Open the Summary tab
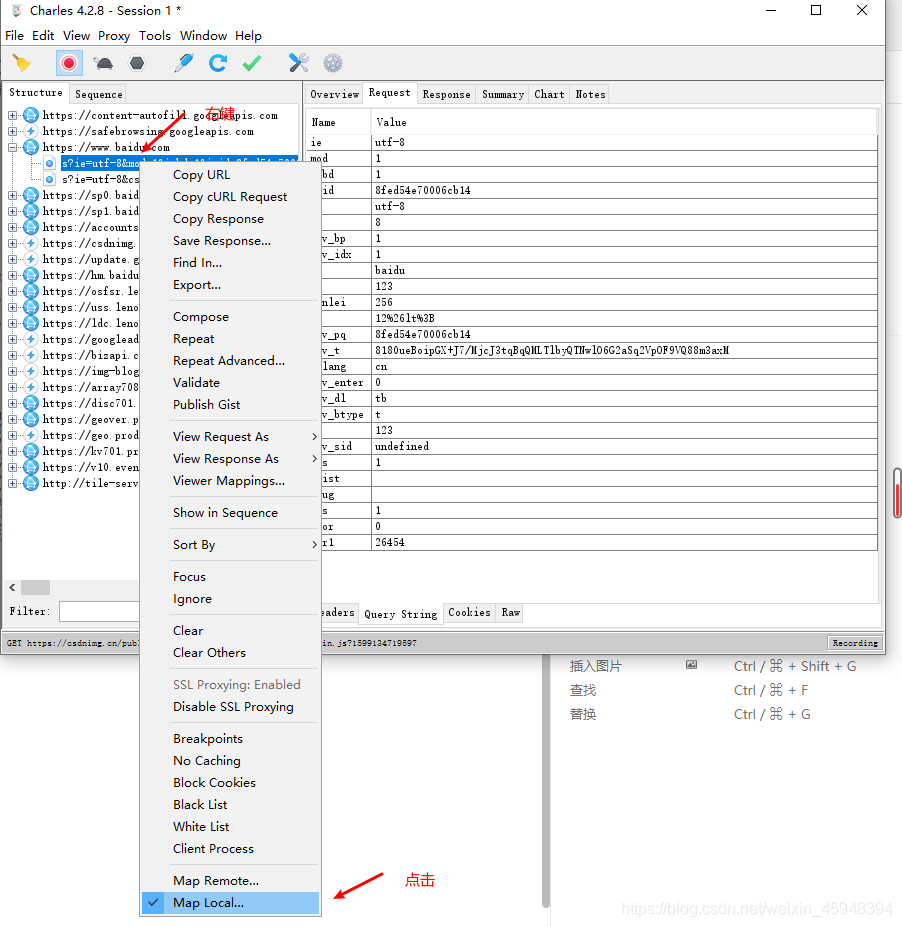The height and width of the screenshot is (927, 902). point(503,94)
